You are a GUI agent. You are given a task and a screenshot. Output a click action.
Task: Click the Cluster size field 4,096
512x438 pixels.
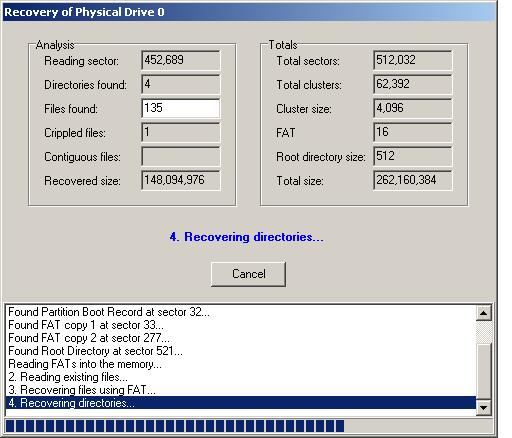(x=413, y=108)
